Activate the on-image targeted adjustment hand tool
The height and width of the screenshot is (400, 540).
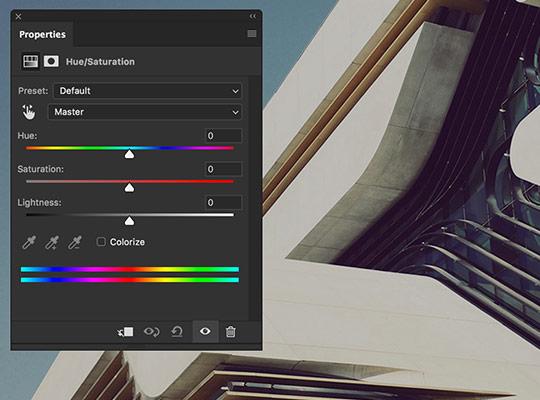pyautogui.click(x=29, y=112)
